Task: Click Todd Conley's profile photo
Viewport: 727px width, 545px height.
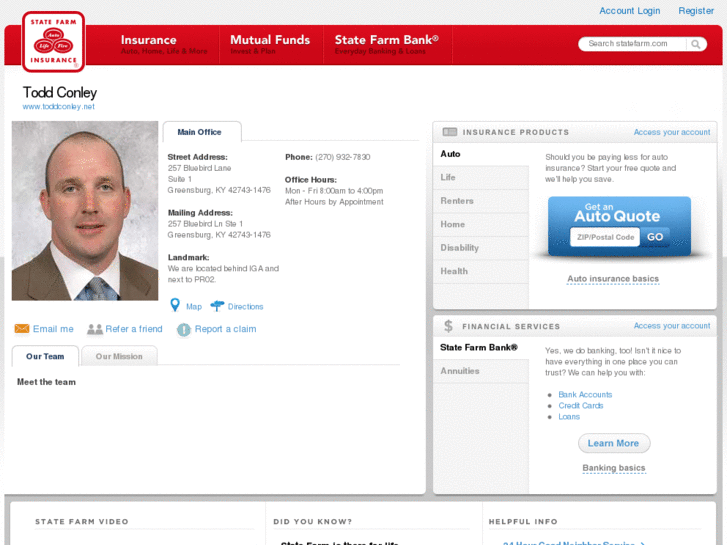Action: [85, 211]
